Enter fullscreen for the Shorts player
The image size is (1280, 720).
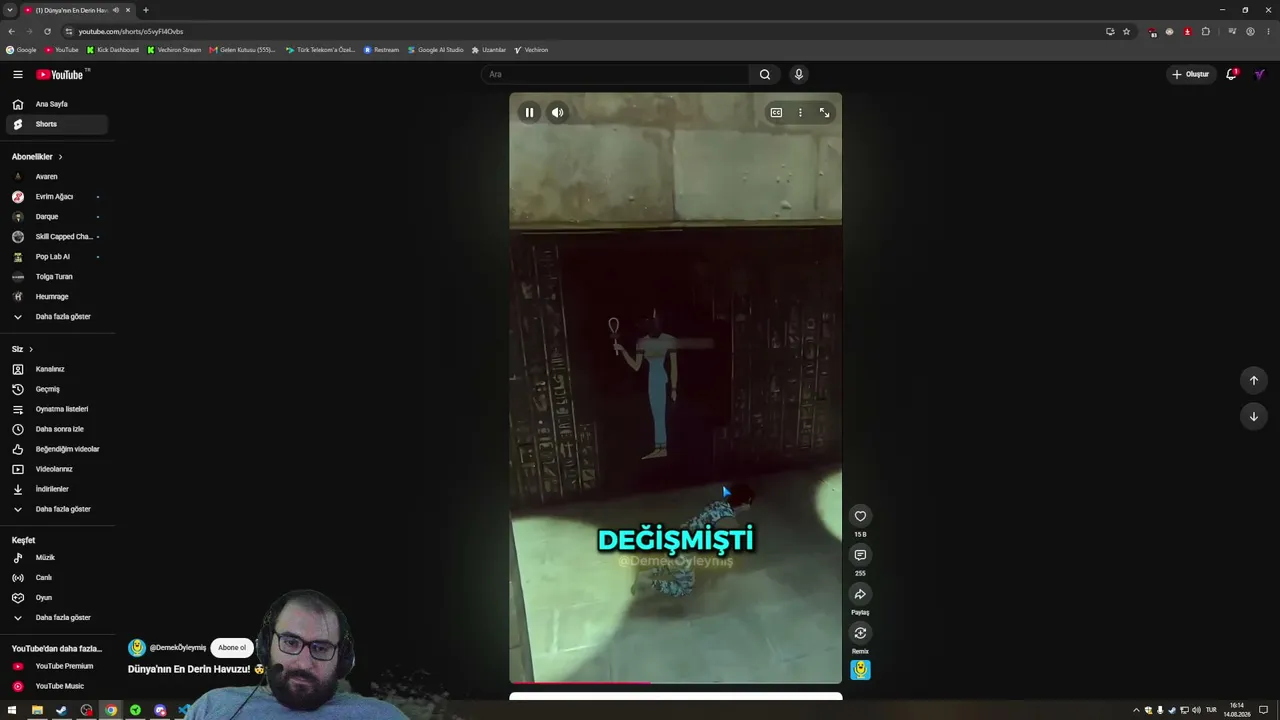pyautogui.click(x=824, y=113)
